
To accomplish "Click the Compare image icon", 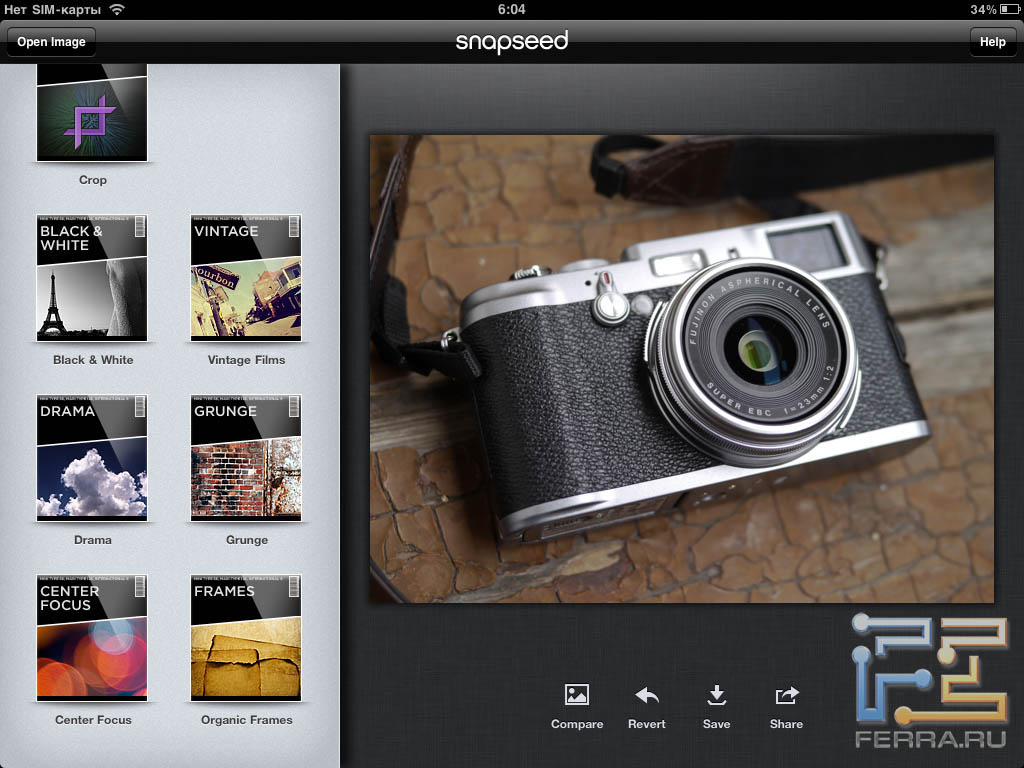I will pos(577,695).
